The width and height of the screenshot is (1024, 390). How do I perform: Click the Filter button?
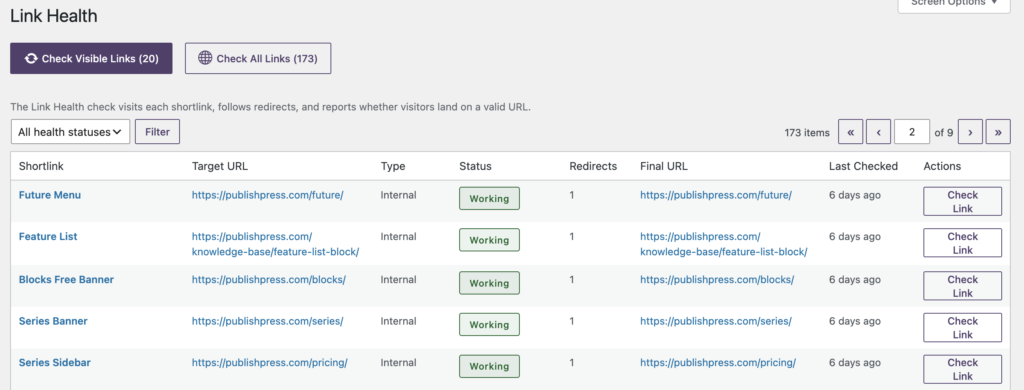[157, 131]
